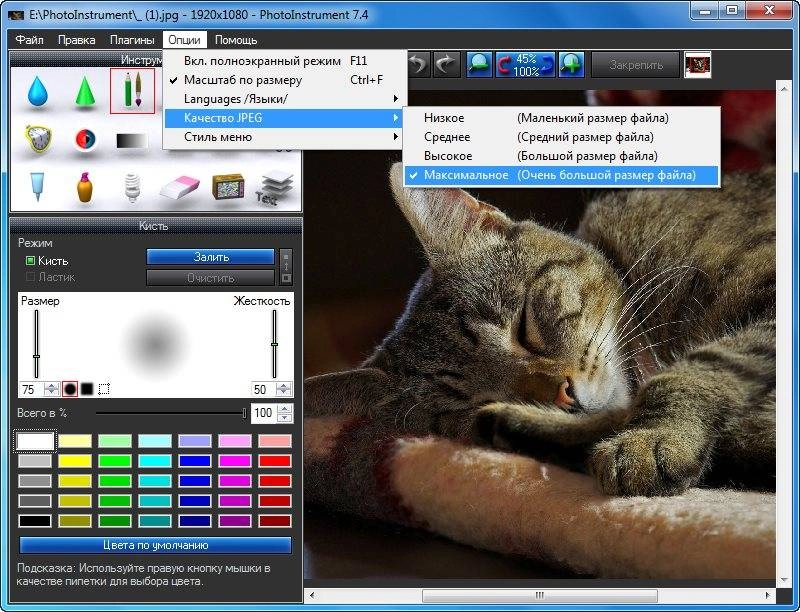This screenshot has height=612, width=800.
Task: Click the dotted selection rectangle icon
Action: tap(104, 389)
